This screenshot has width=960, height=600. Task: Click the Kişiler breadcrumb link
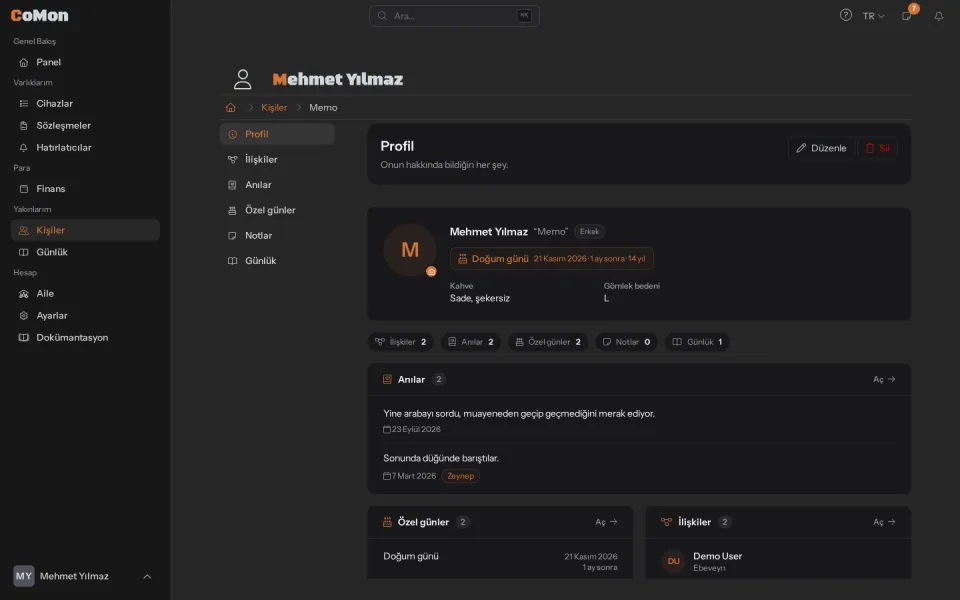[x=274, y=108]
